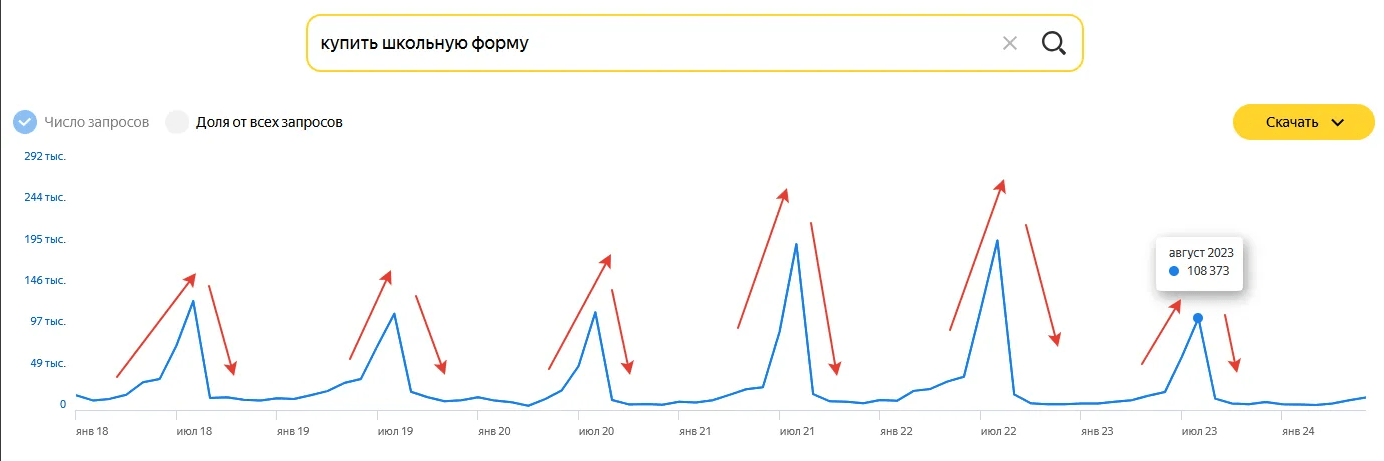Click the "янв 18" axis label
1384x461 pixels.
click(93, 432)
